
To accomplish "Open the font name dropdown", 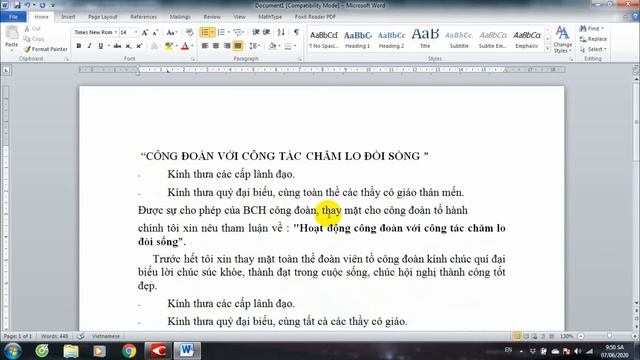I will [116, 32].
